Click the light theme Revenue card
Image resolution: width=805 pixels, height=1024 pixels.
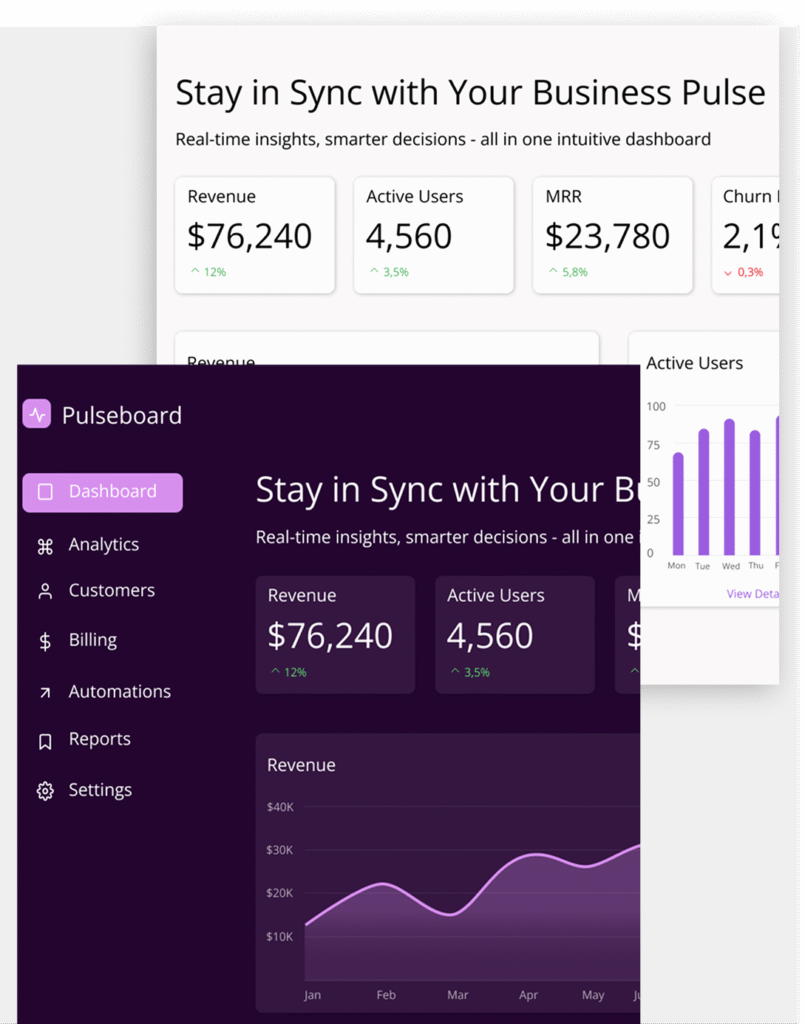coord(255,236)
